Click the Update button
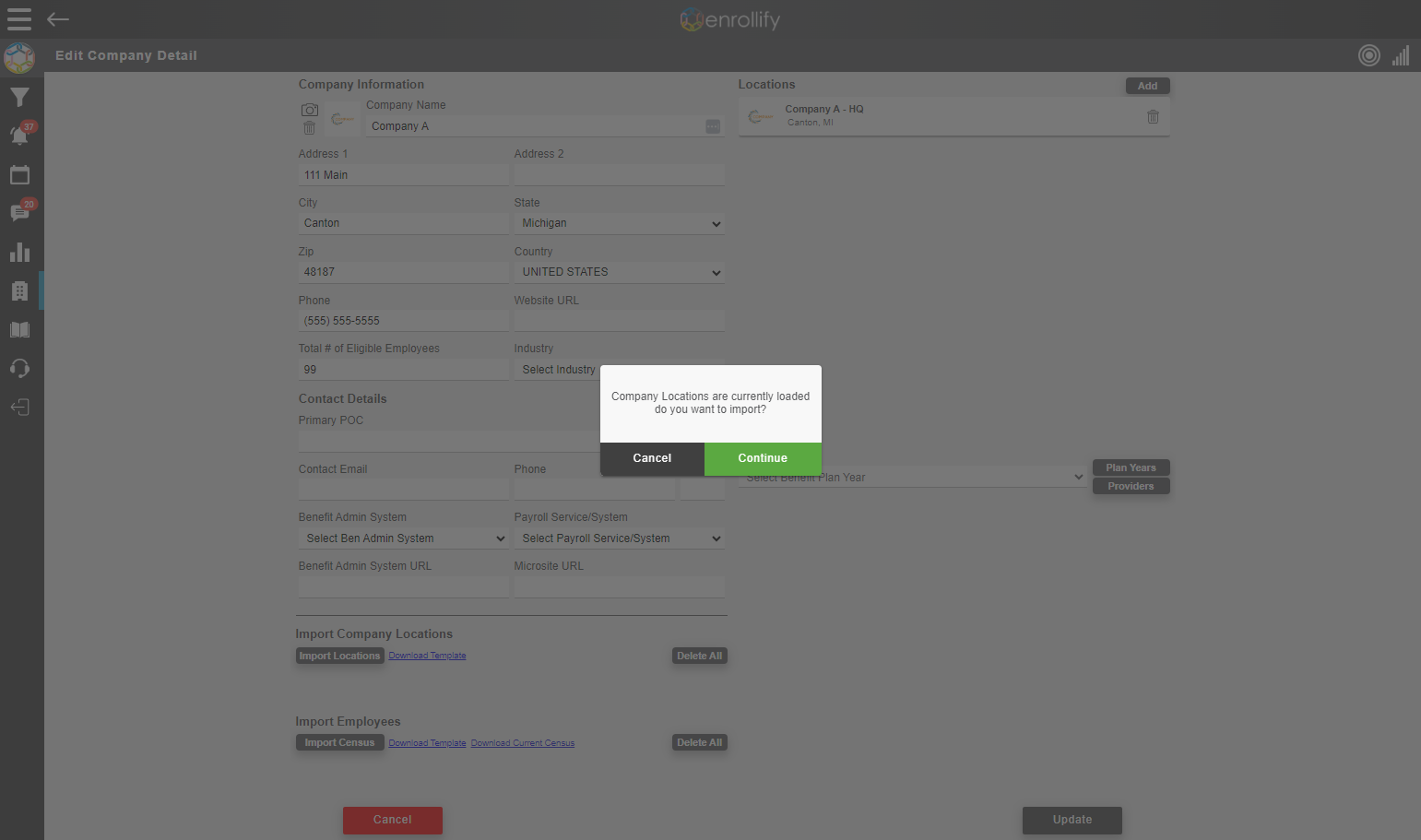This screenshot has width=1421, height=840. pyautogui.click(x=1072, y=820)
